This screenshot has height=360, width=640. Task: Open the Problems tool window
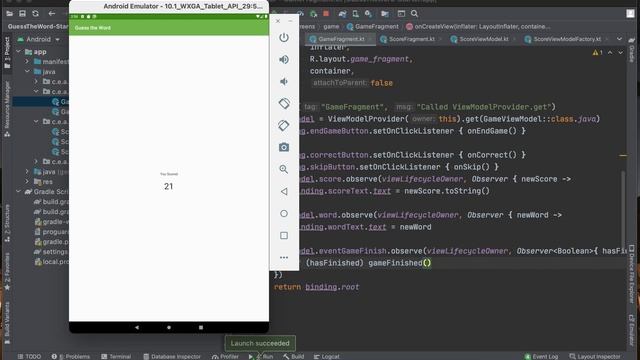click(71, 356)
